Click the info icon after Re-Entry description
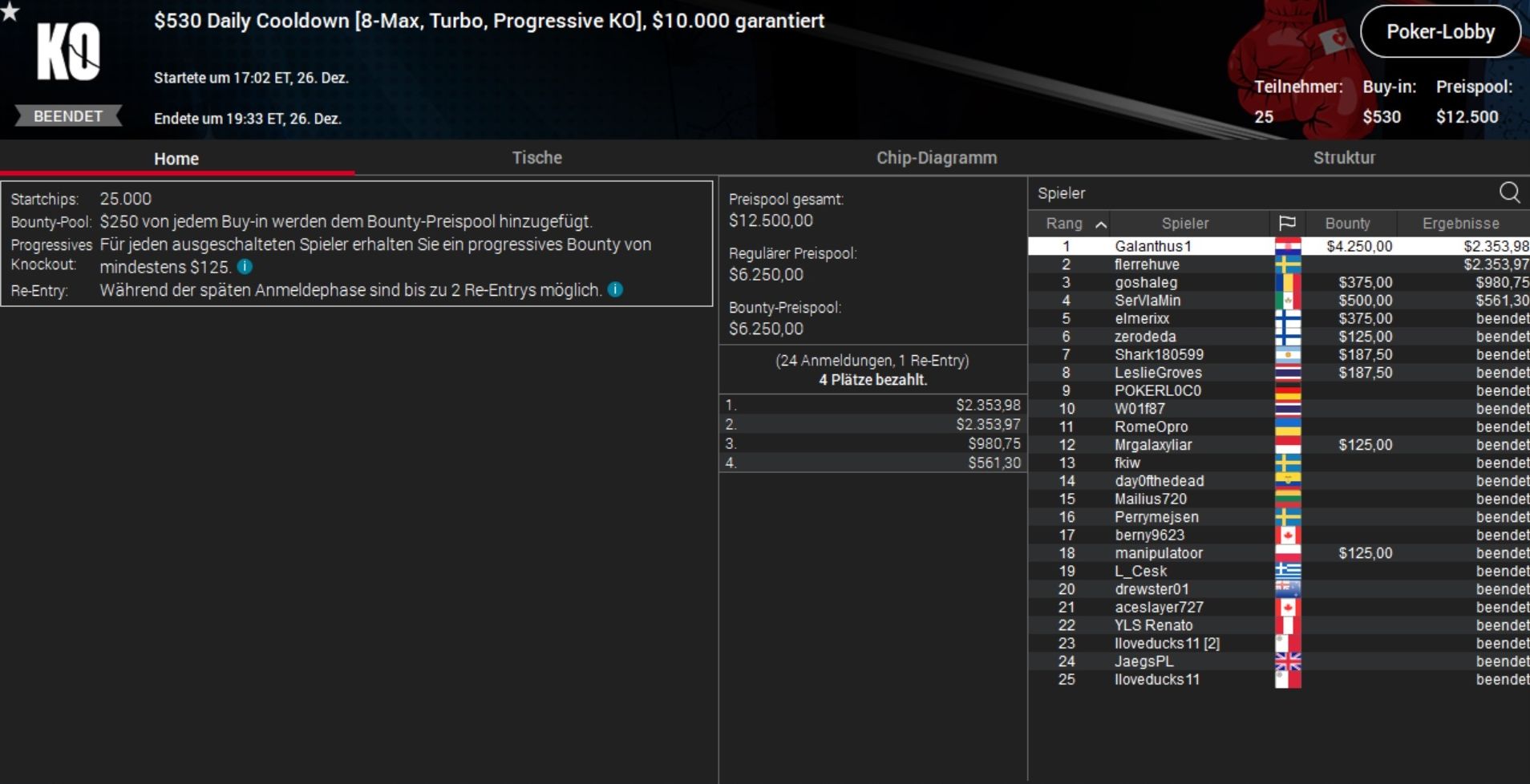Viewport: 1530px width, 784px height. click(615, 289)
